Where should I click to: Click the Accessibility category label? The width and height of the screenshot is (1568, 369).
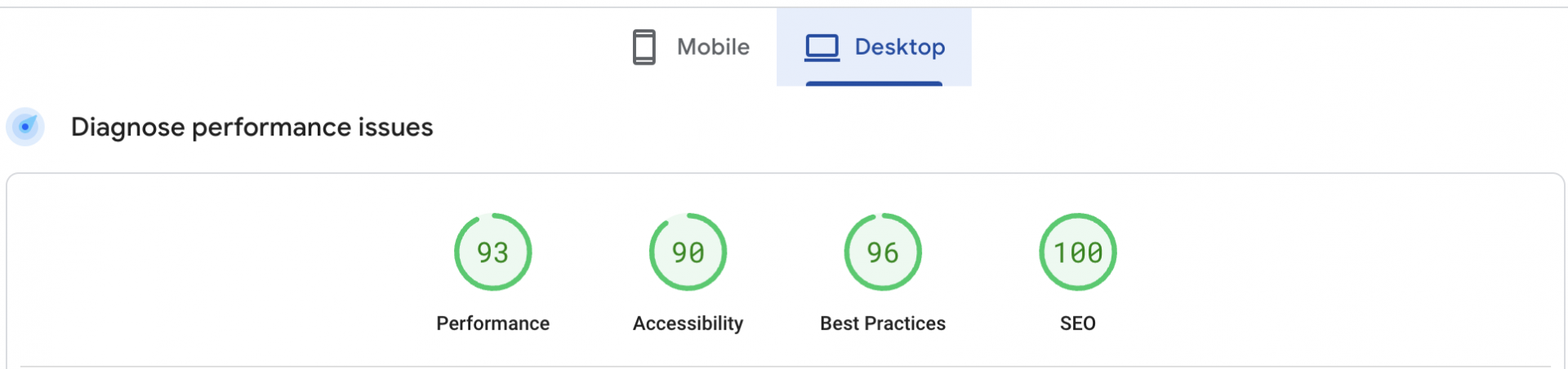pyautogui.click(x=688, y=324)
